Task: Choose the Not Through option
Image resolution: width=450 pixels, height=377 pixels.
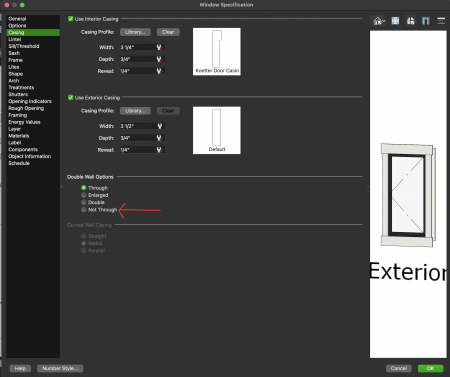Action: [84, 210]
